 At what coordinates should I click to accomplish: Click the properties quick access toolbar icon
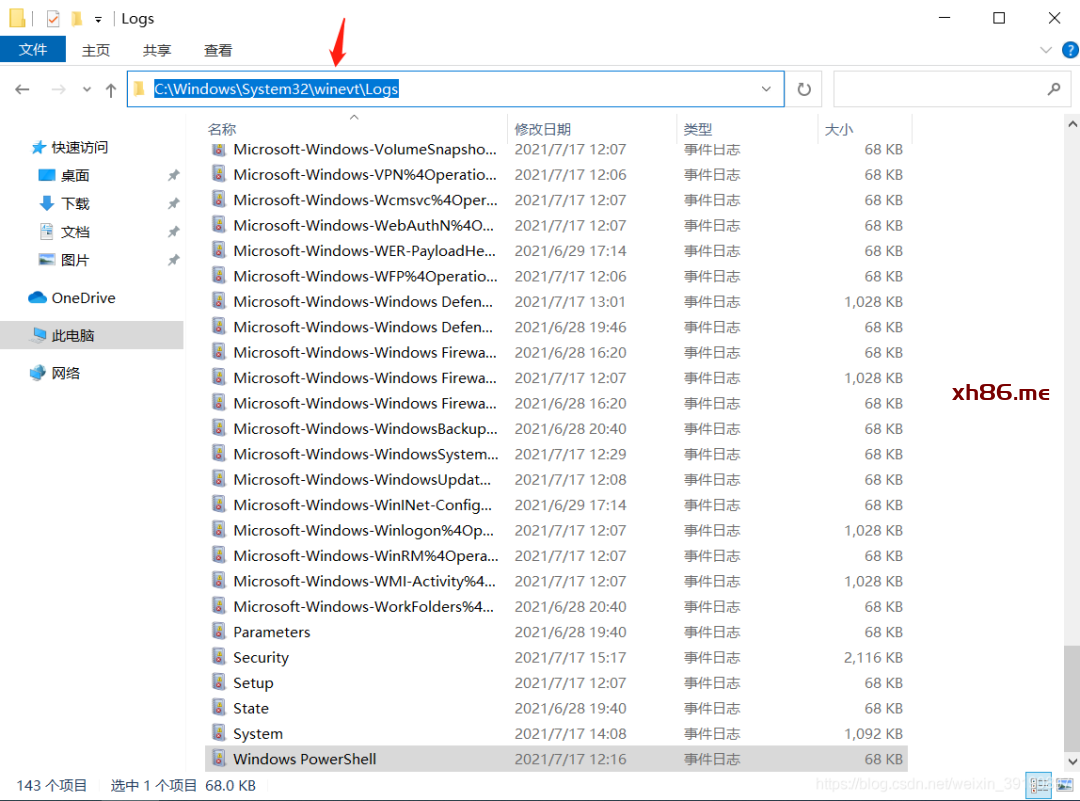[53, 19]
